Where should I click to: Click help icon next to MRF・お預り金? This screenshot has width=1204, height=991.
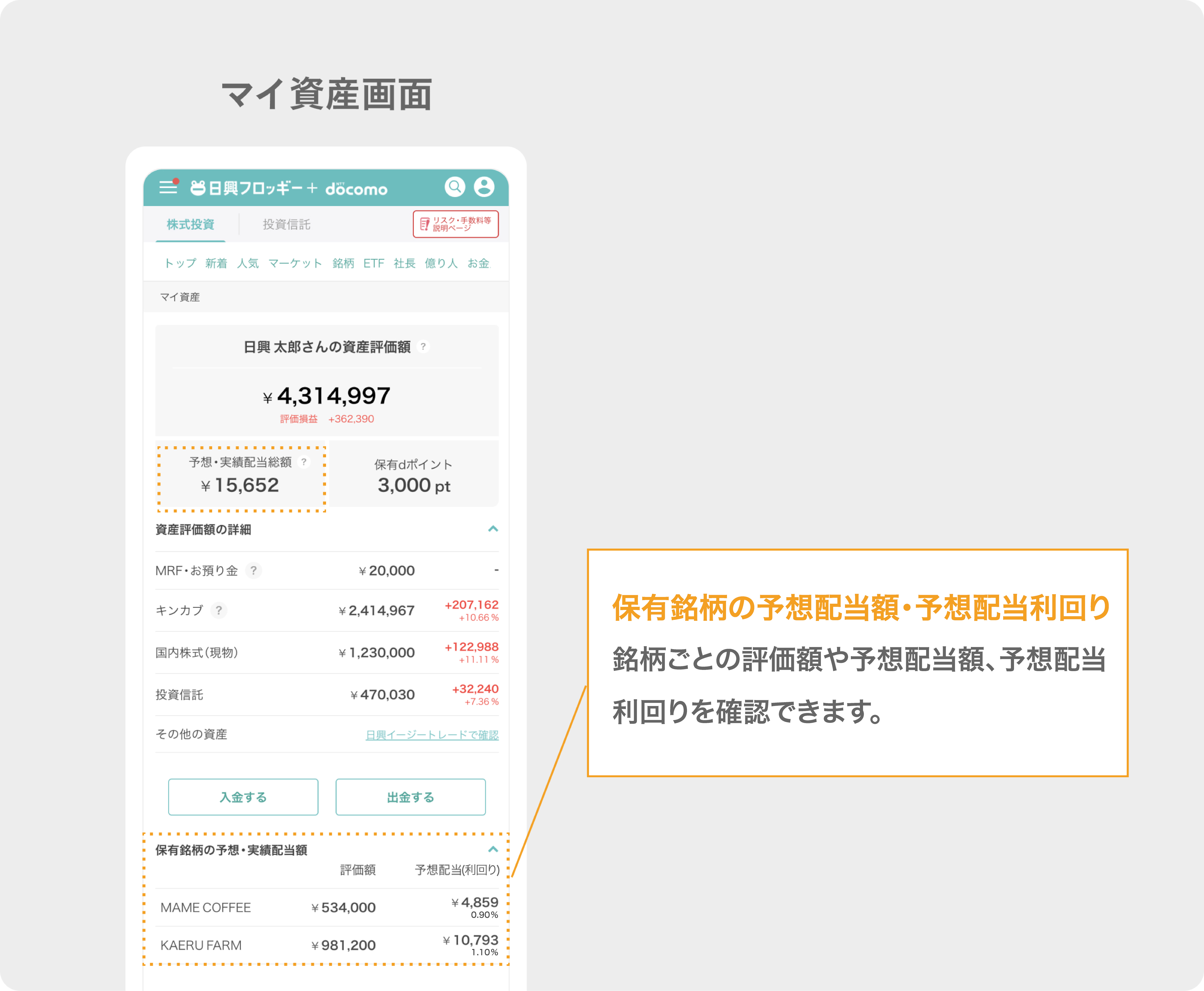pos(254,570)
